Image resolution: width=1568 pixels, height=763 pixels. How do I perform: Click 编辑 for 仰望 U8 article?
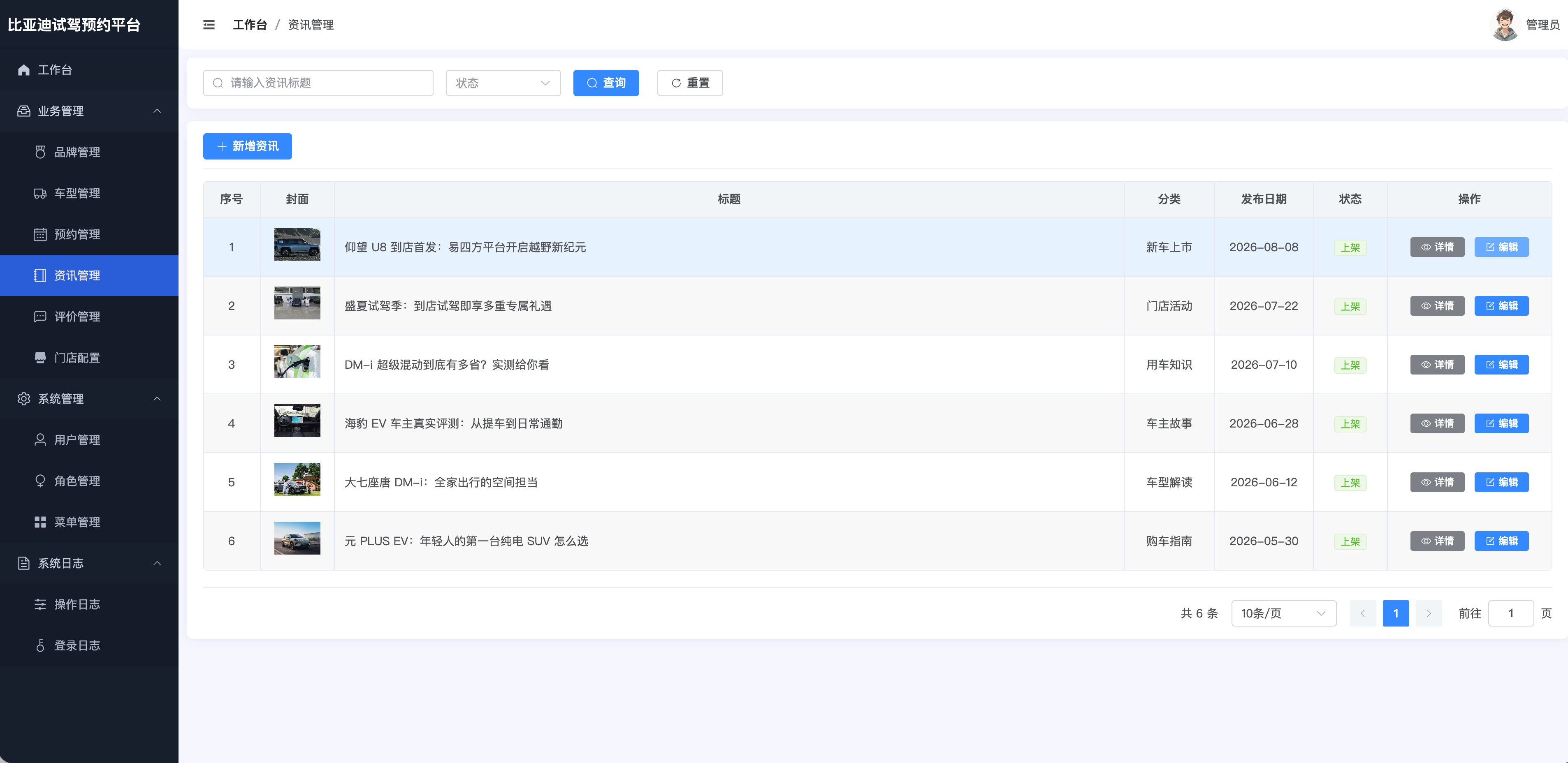(1502, 247)
